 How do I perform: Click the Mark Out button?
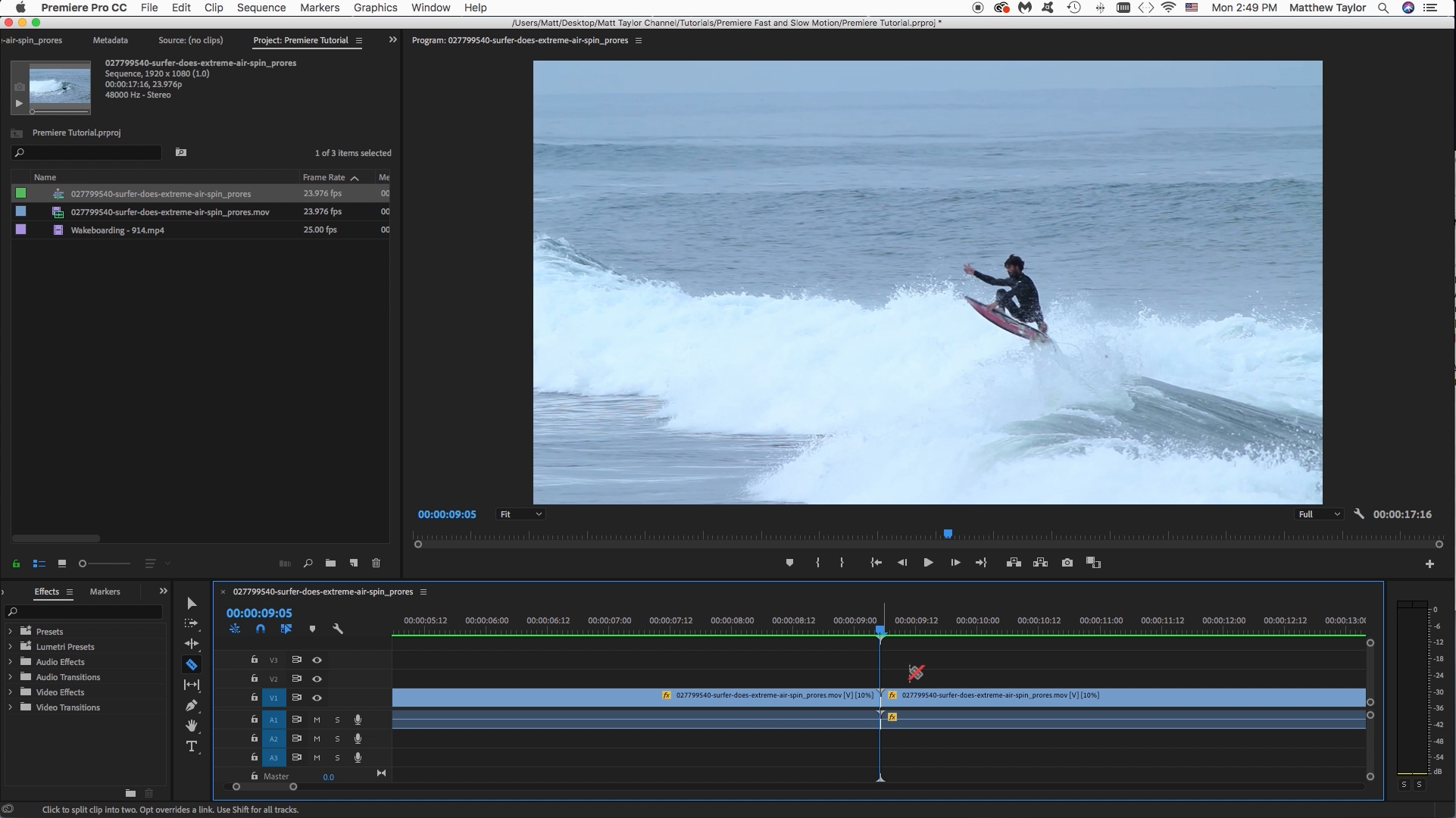(842, 563)
